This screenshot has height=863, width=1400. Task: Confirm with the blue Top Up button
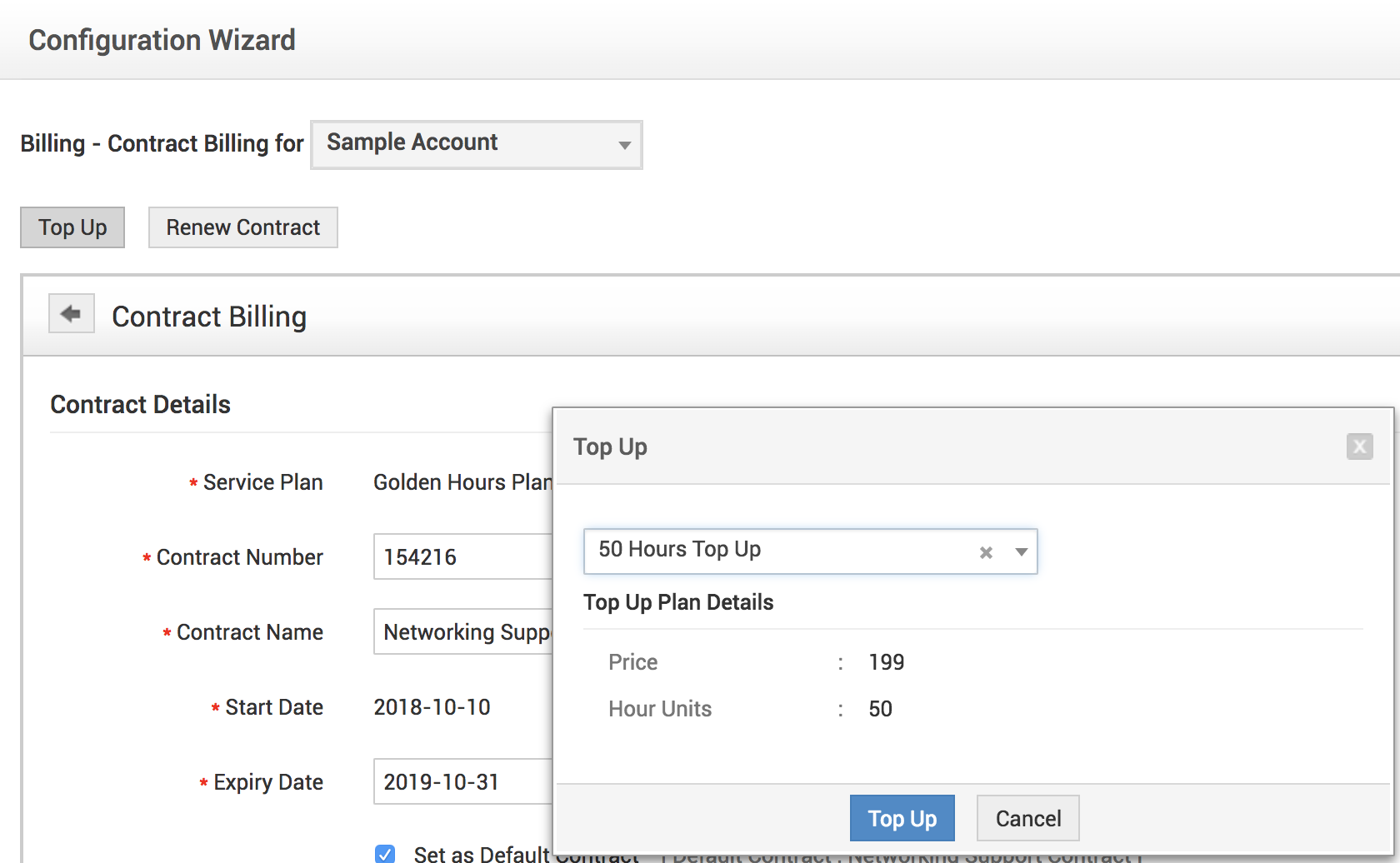point(902,818)
